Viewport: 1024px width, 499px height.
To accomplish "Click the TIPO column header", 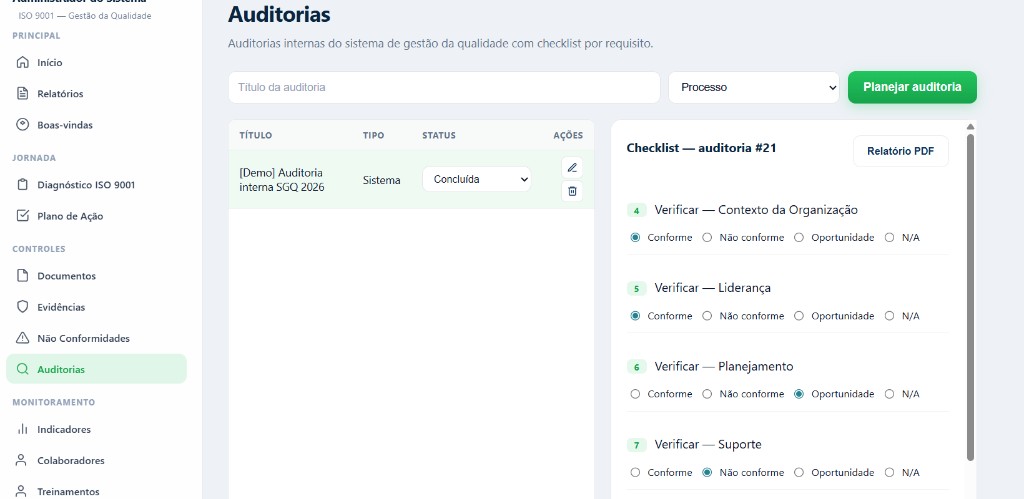I will [374, 135].
